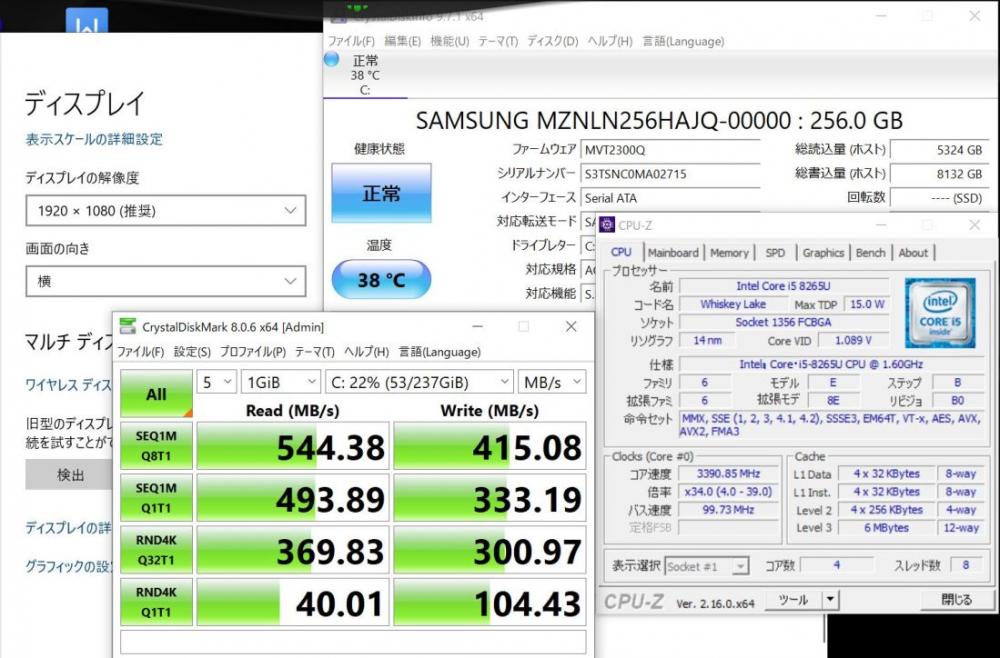Click the RND4K Q1T1 read value 40.01
This screenshot has width=1000, height=658.
tap(293, 603)
